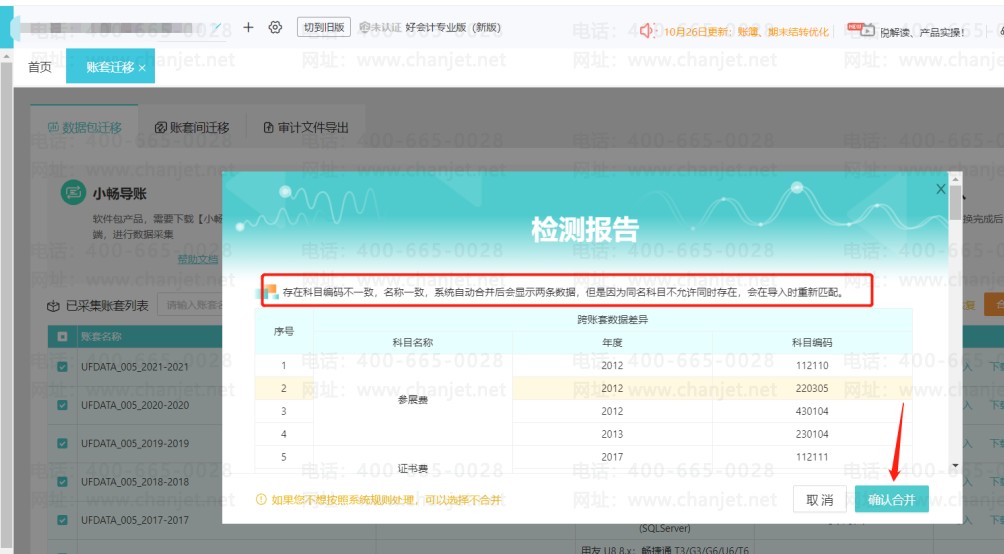Open the 数据包迁移 tab
Image resolution: width=1004 pixels, height=554 pixels.
[85, 127]
